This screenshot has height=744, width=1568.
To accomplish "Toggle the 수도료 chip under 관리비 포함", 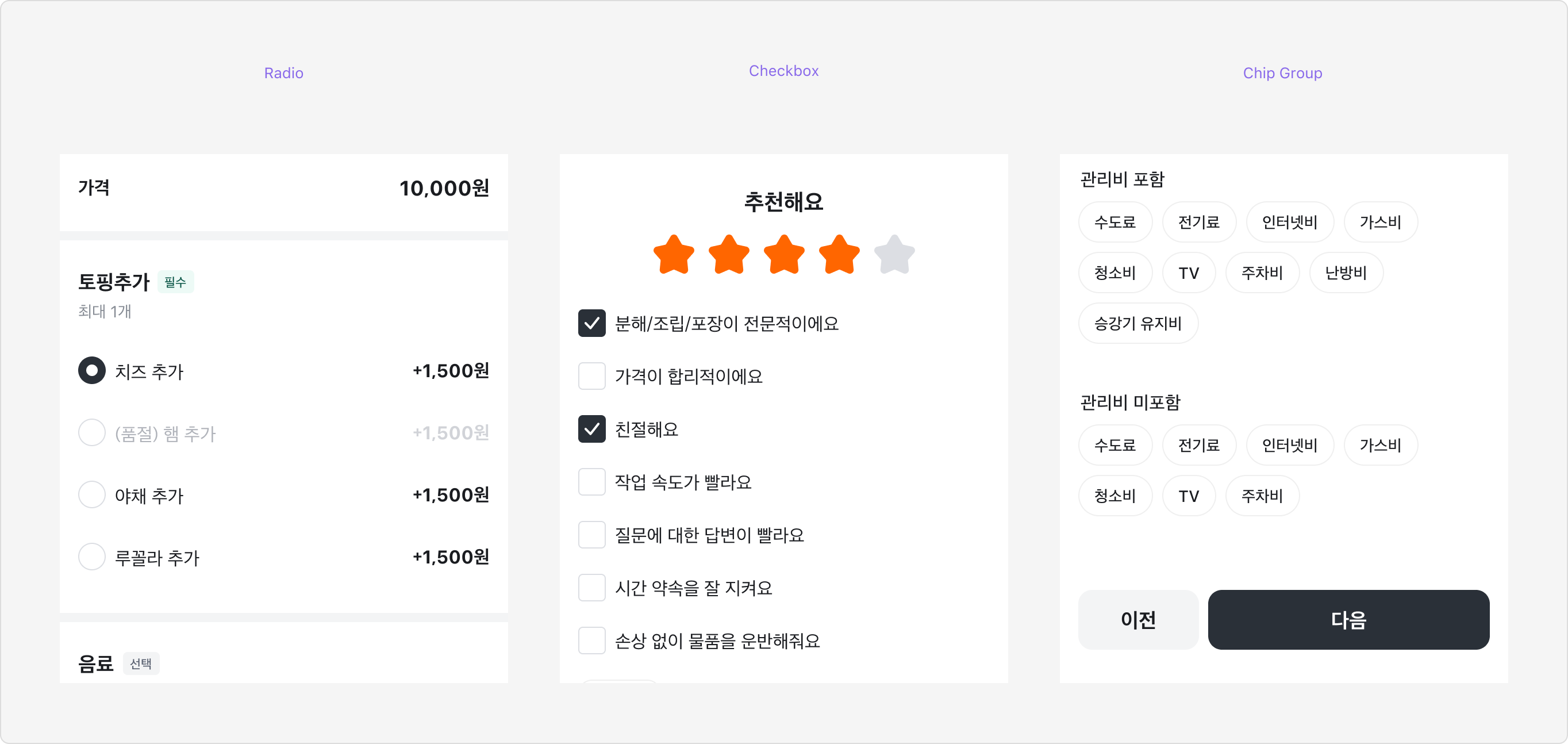I will click(x=1114, y=221).
